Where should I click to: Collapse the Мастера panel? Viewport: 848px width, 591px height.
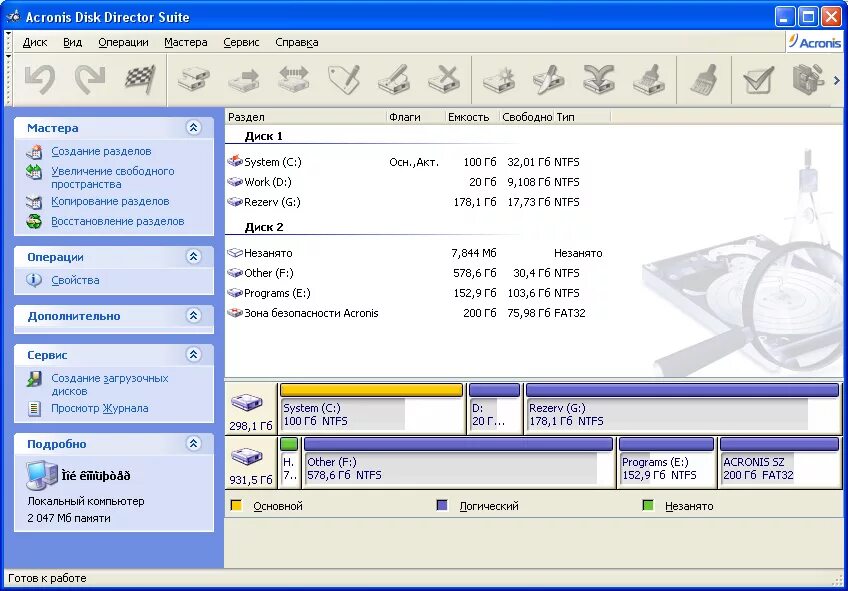194,128
